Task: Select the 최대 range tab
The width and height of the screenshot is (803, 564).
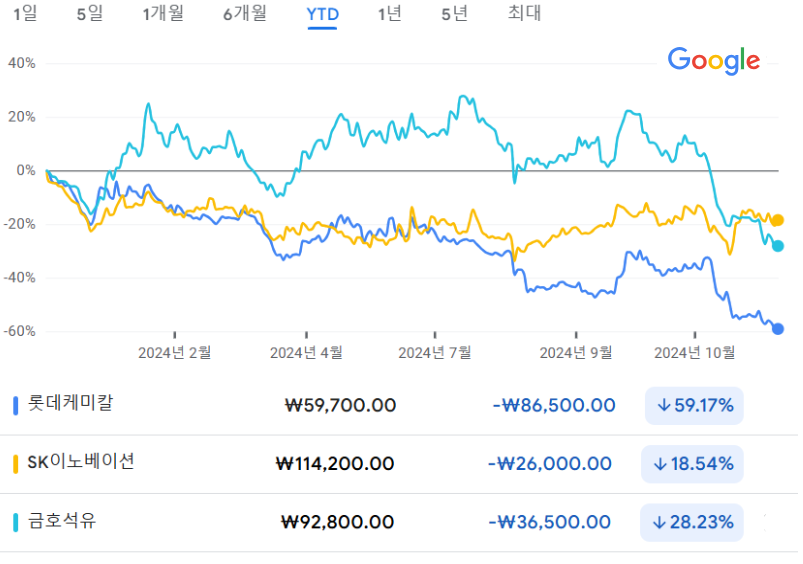Action: click(524, 13)
